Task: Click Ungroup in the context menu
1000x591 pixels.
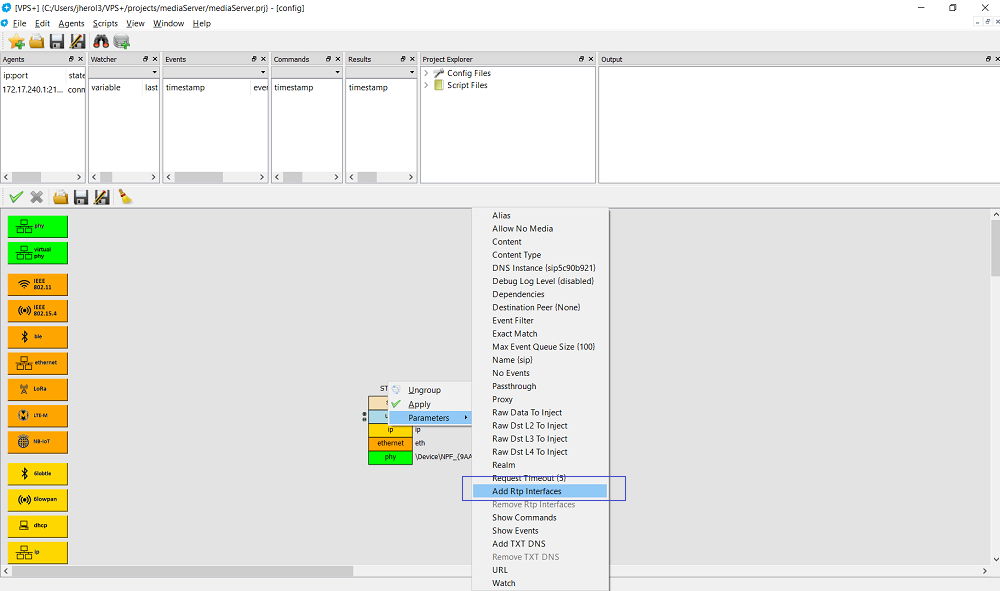Action: pyautogui.click(x=424, y=390)
